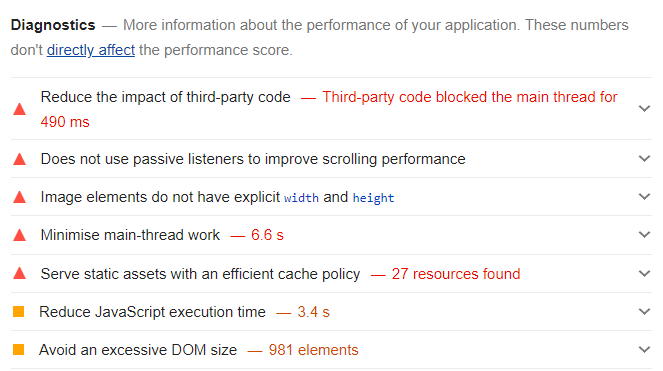Image resolution: width=663 pixels, height=371 pixels.
Task: Click red triangle beside static assets cache policy
Action: (19, 274)
